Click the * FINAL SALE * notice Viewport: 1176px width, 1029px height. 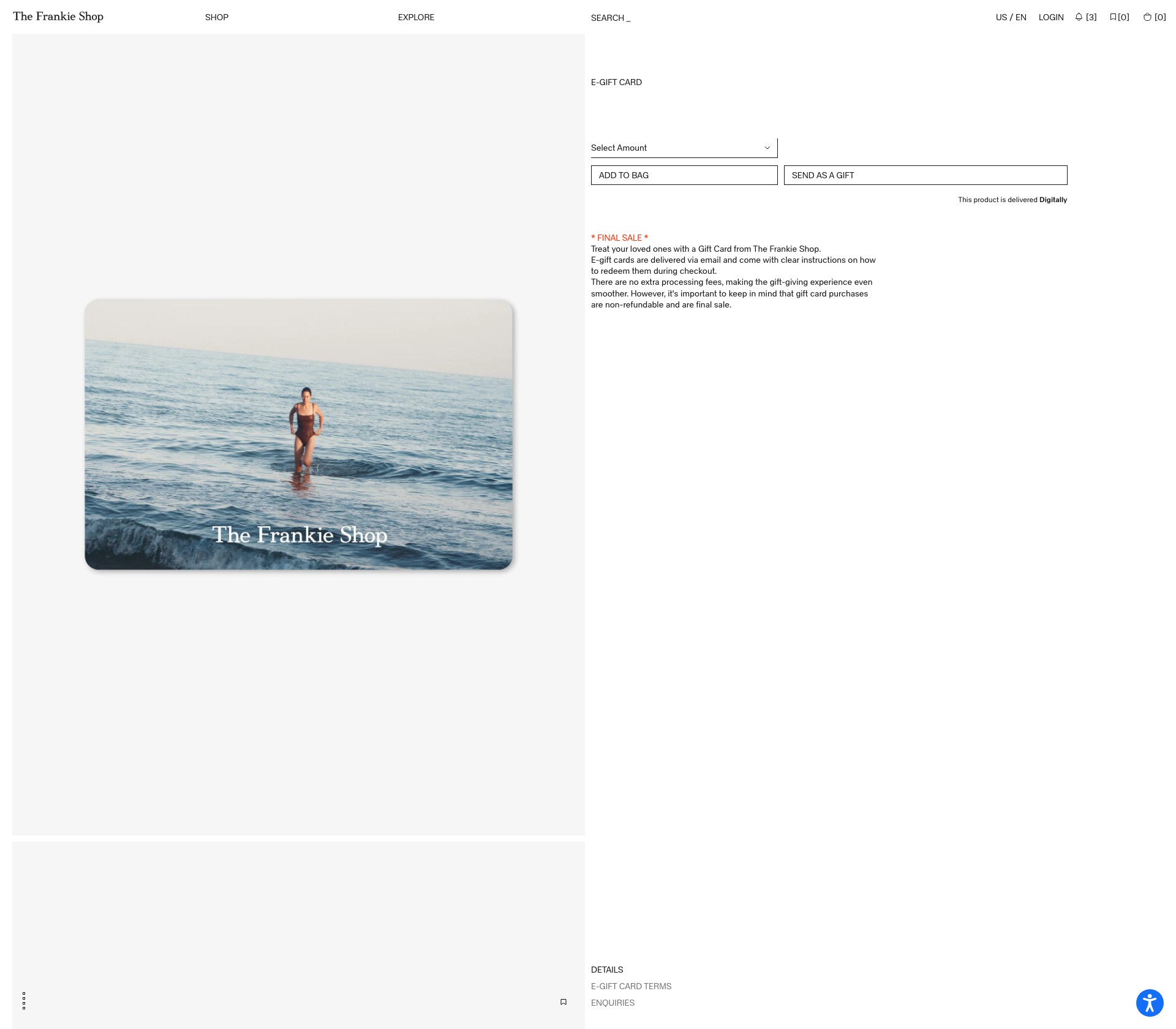619,238
